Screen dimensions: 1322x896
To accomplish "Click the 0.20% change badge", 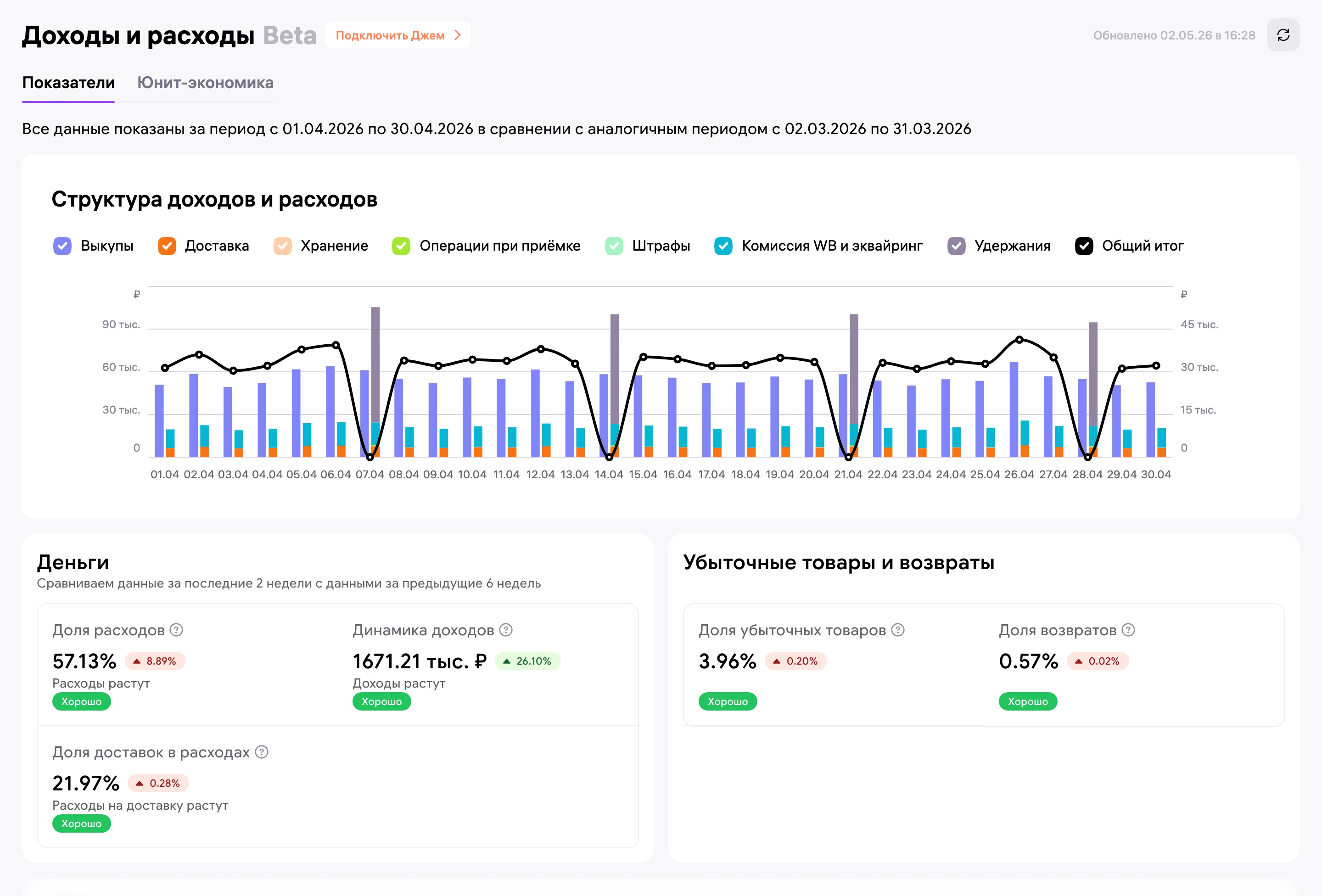I will coord(795,661).
